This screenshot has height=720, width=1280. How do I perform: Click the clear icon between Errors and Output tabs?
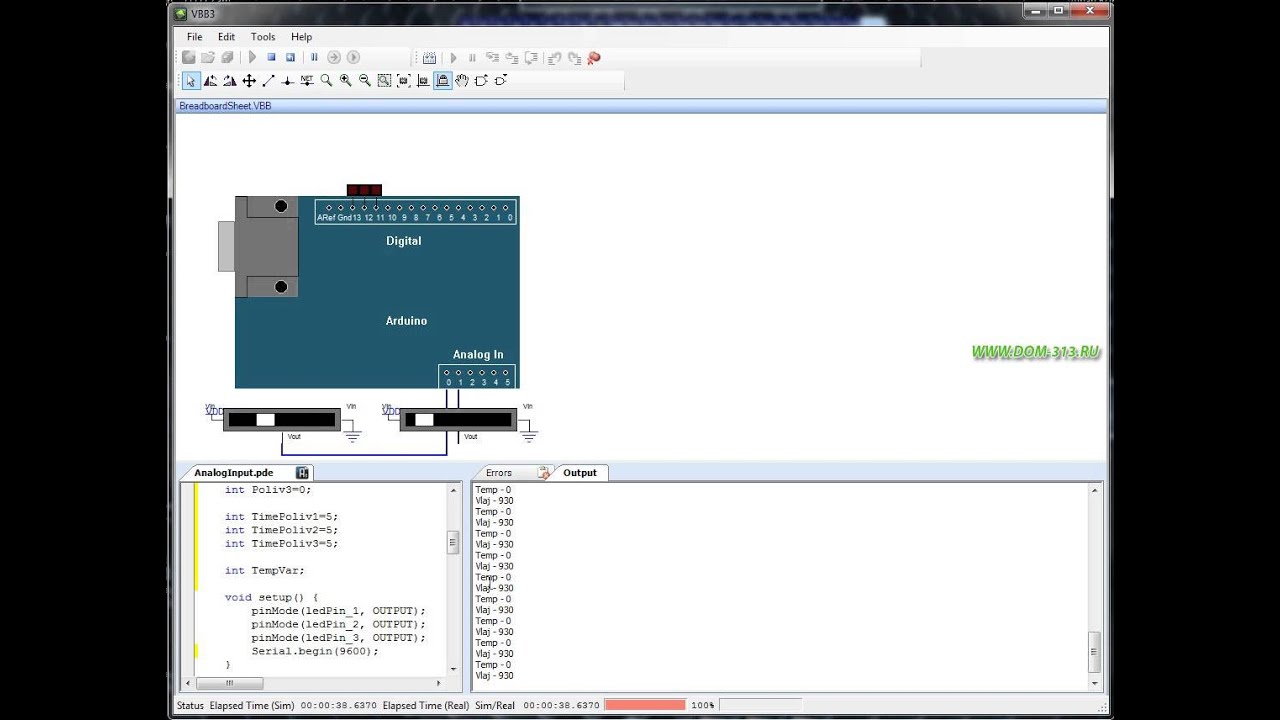pyautogui.click(x=544, y=472)
